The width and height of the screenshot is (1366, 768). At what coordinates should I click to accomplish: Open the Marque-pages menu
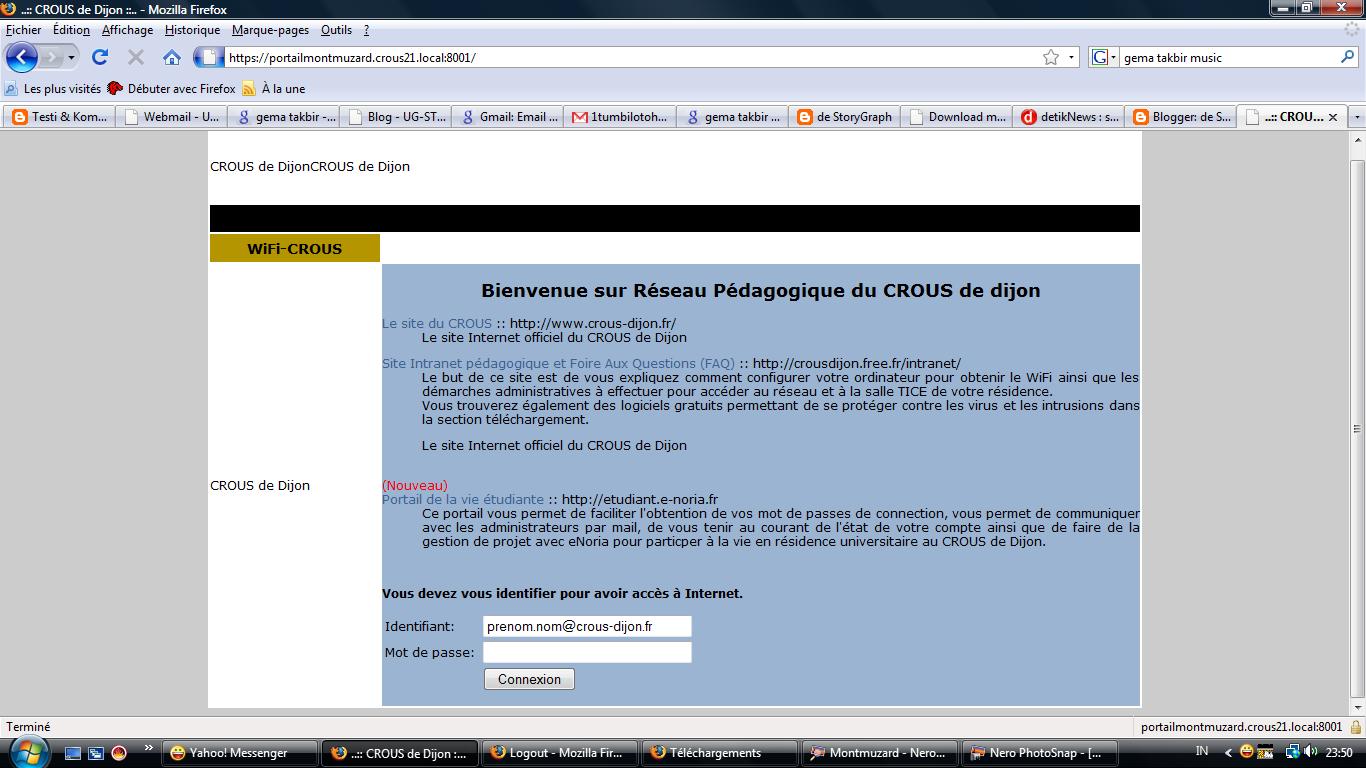click(x=270, y=30)
